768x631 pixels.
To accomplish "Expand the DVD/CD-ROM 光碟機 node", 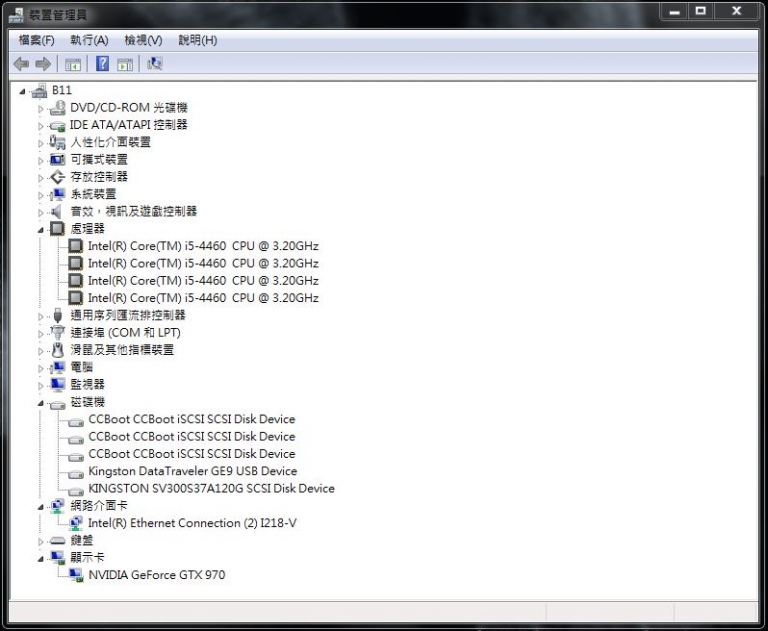I will click(x=41, y=109).
